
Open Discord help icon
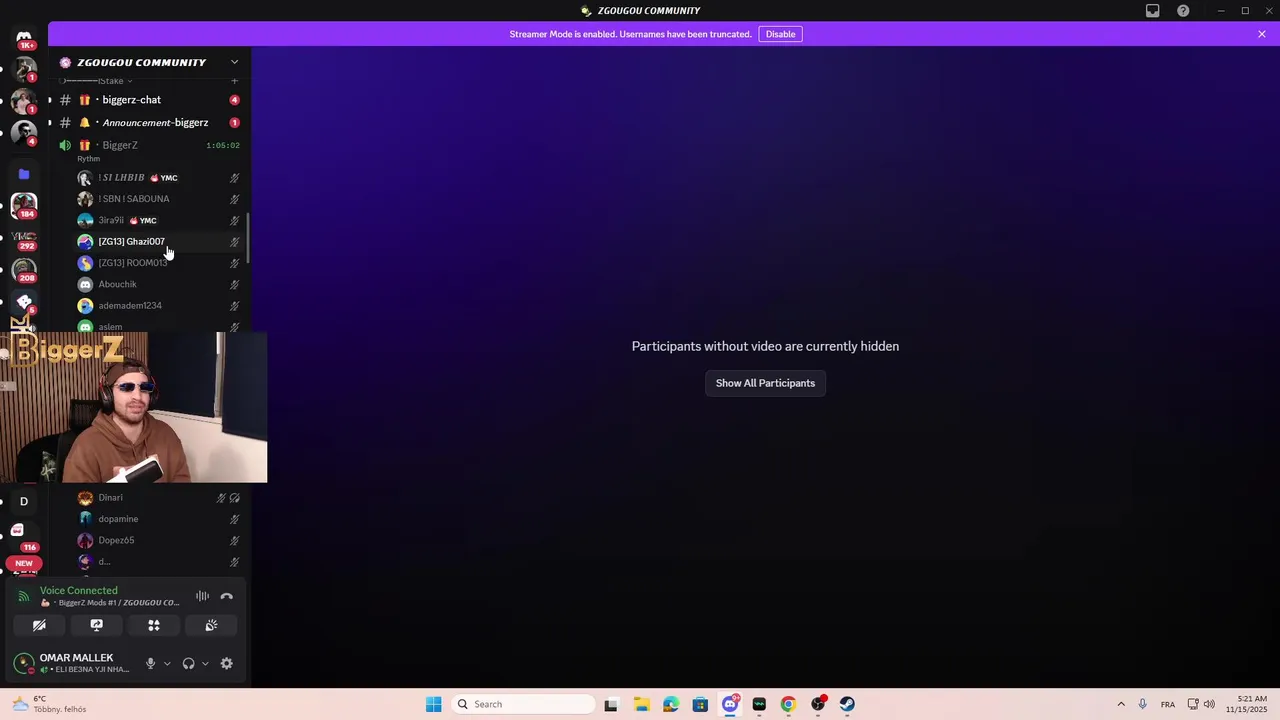1184,11
